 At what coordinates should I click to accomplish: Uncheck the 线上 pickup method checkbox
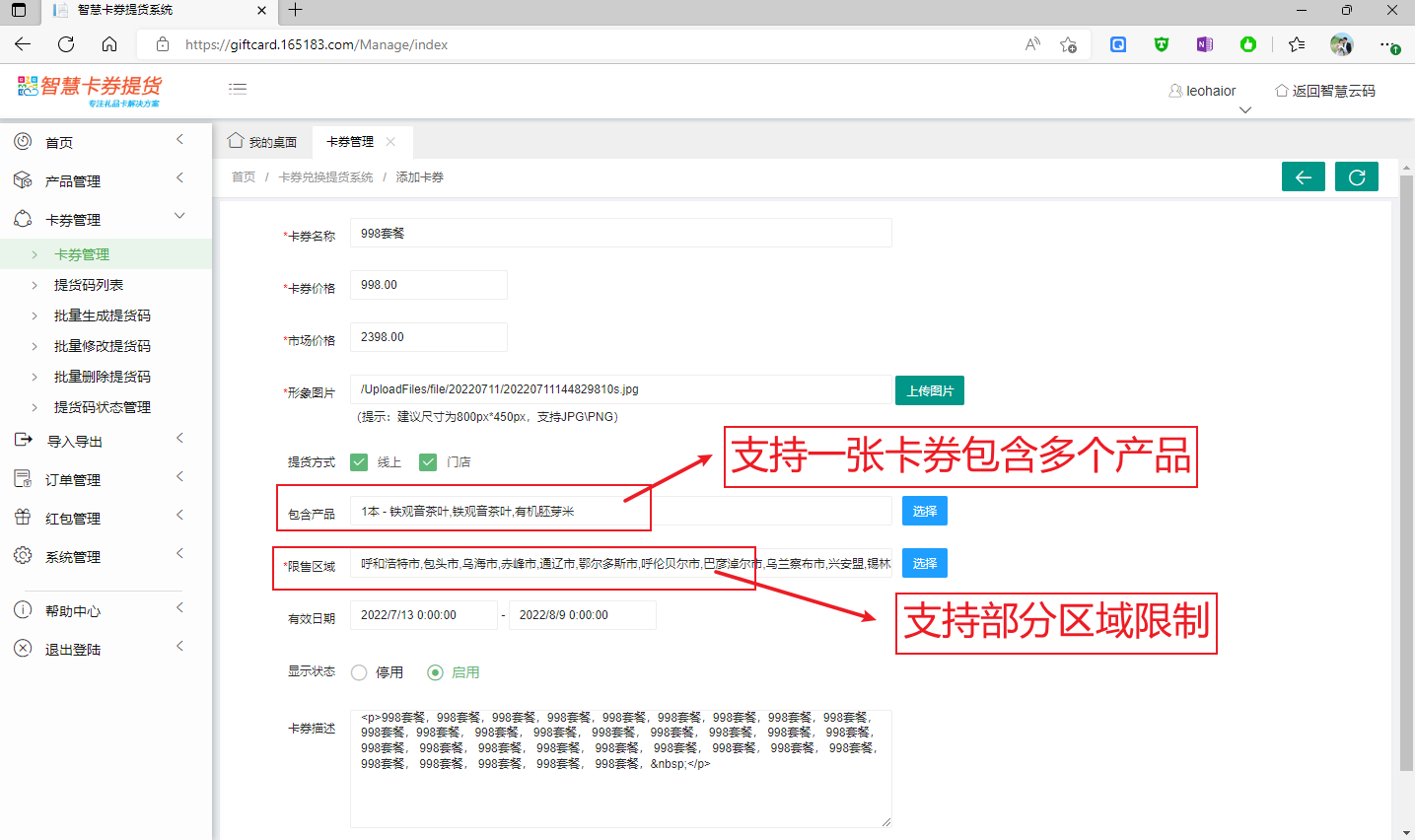(x=359, y=462)
